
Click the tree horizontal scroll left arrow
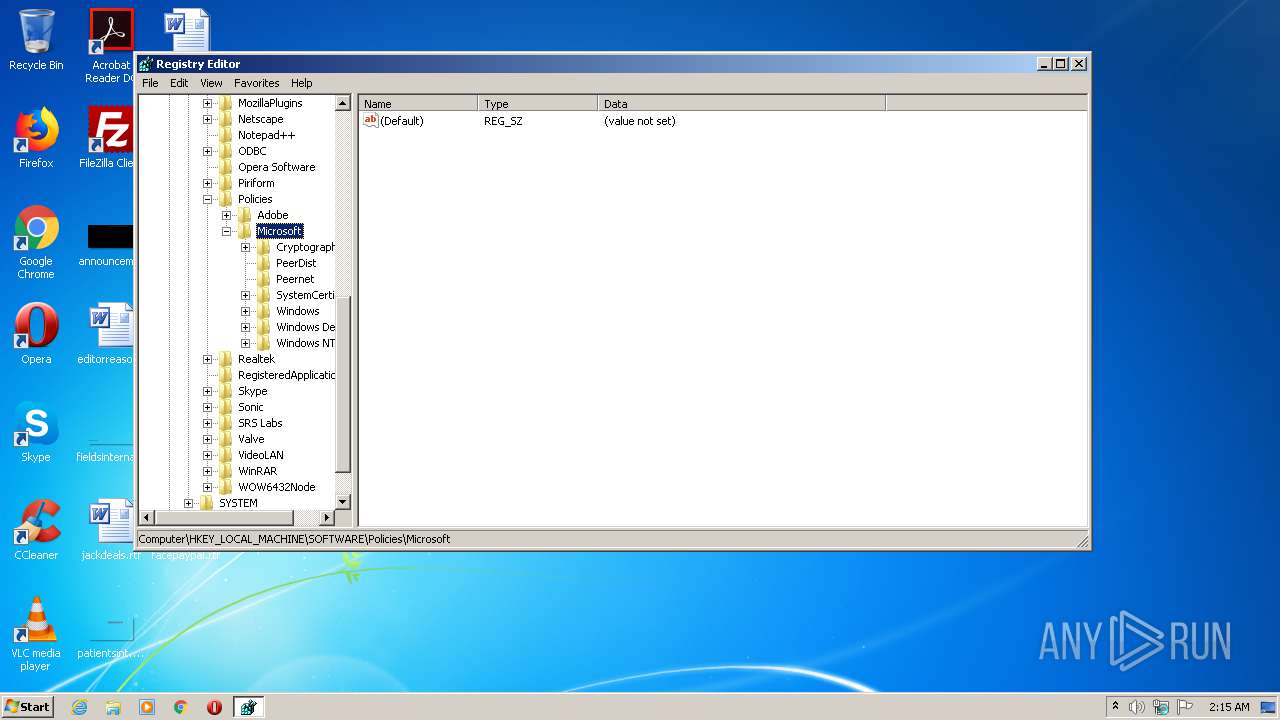[146, 517]
